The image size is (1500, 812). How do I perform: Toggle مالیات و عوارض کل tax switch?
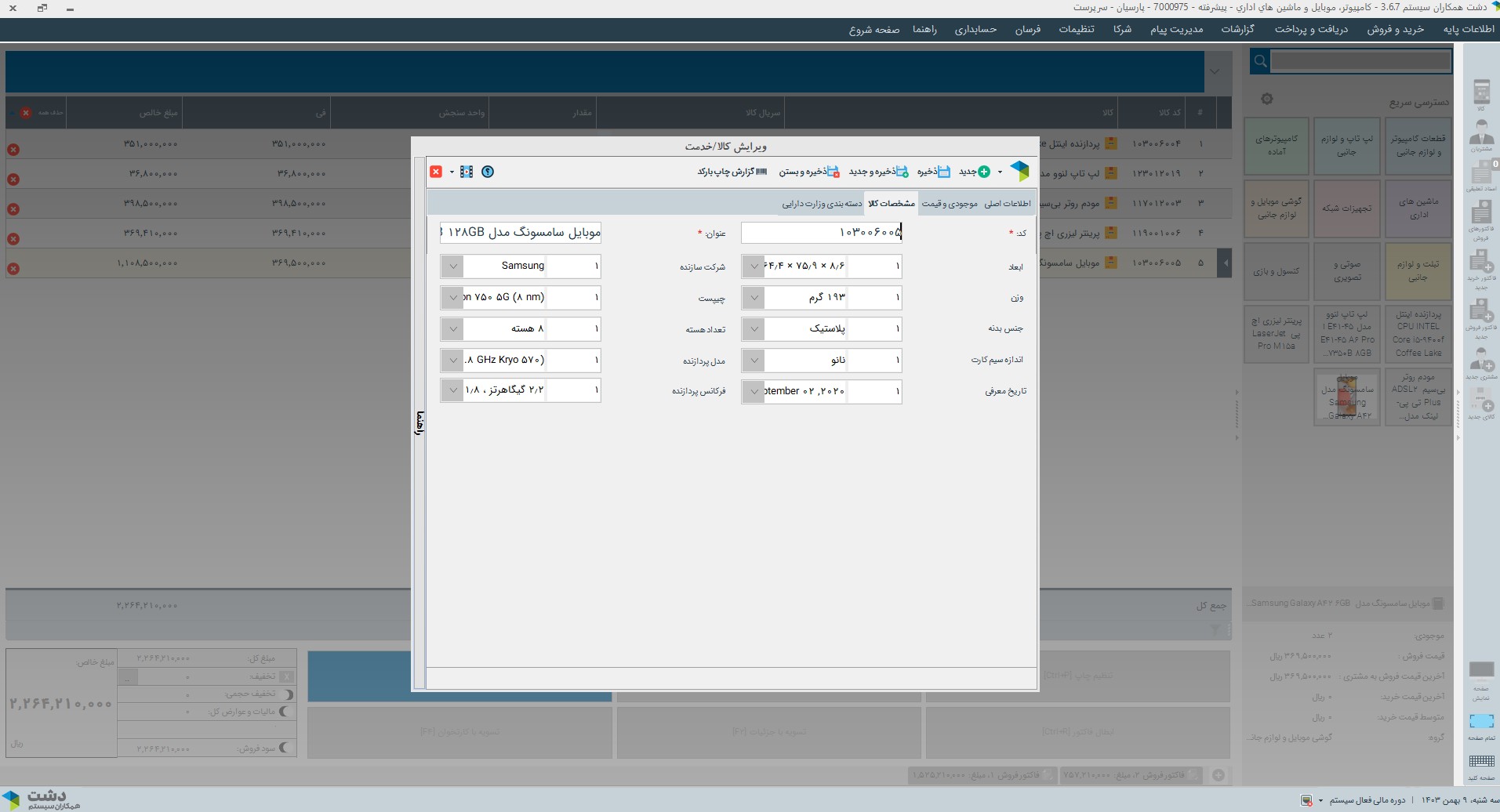click(x=286, y=712)
